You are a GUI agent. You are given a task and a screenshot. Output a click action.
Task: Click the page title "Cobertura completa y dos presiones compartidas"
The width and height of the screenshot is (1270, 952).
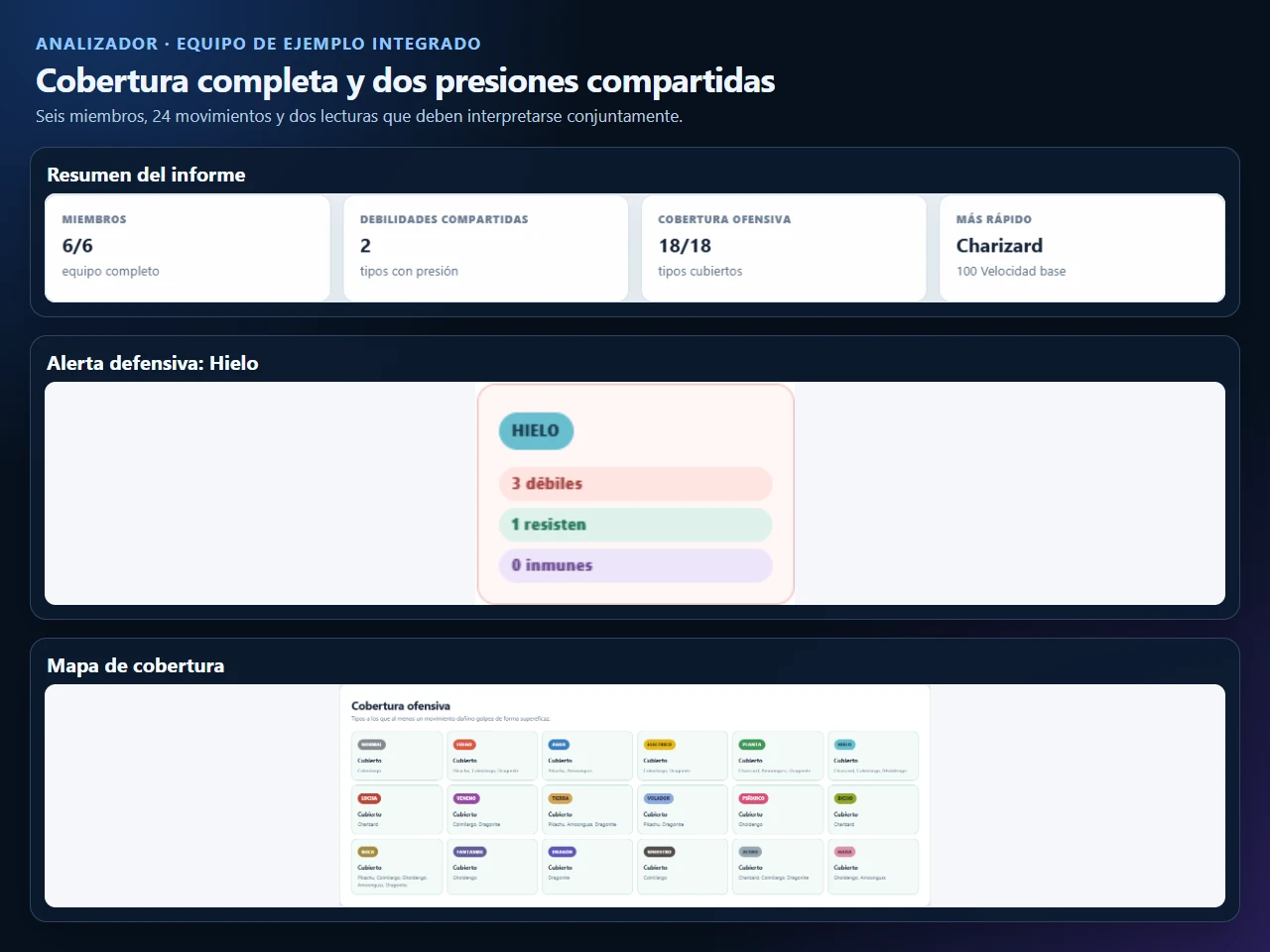pos(405,80)
